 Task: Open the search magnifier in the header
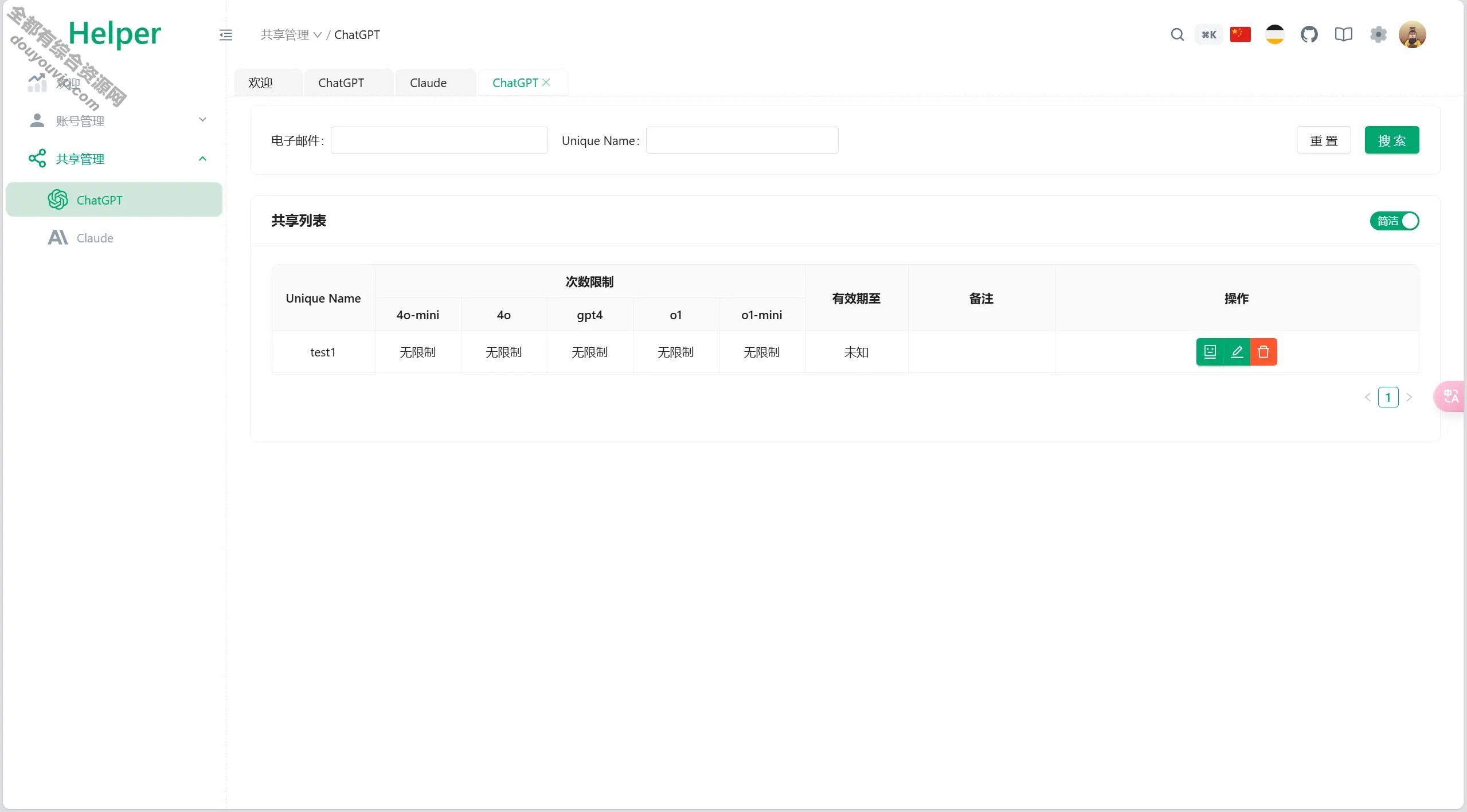coord(1177,34)
